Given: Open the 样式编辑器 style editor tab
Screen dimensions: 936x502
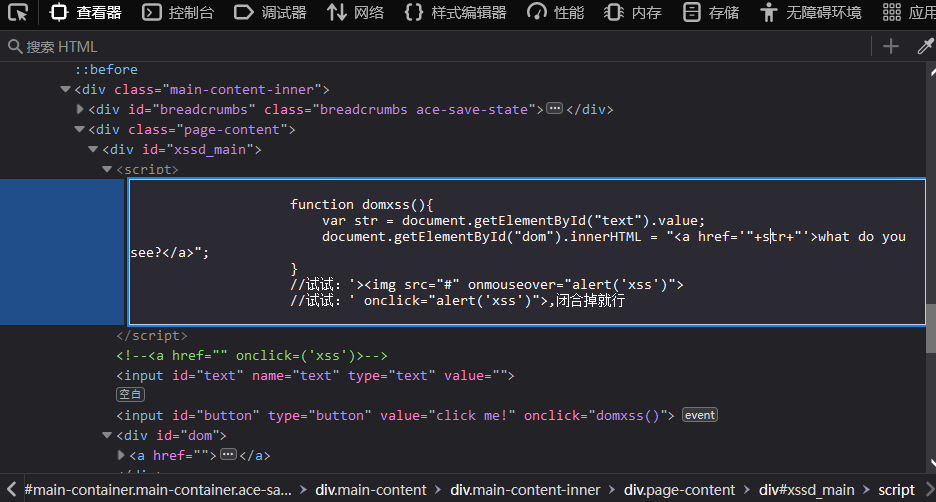Looking at the screenshot, I should click(x=455, y=13).
